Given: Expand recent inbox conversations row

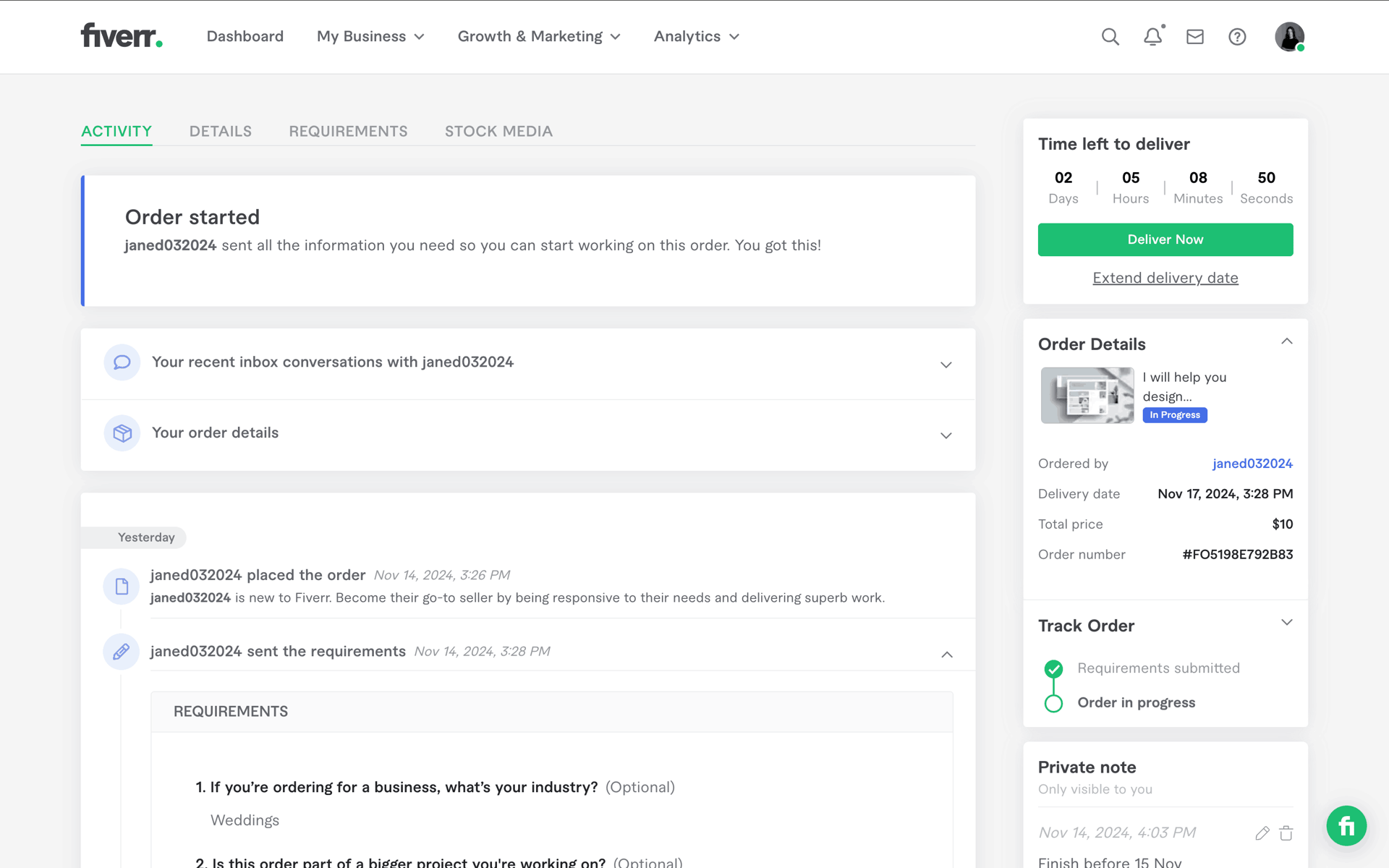Looking at the screenshot, I should (528, 364).
